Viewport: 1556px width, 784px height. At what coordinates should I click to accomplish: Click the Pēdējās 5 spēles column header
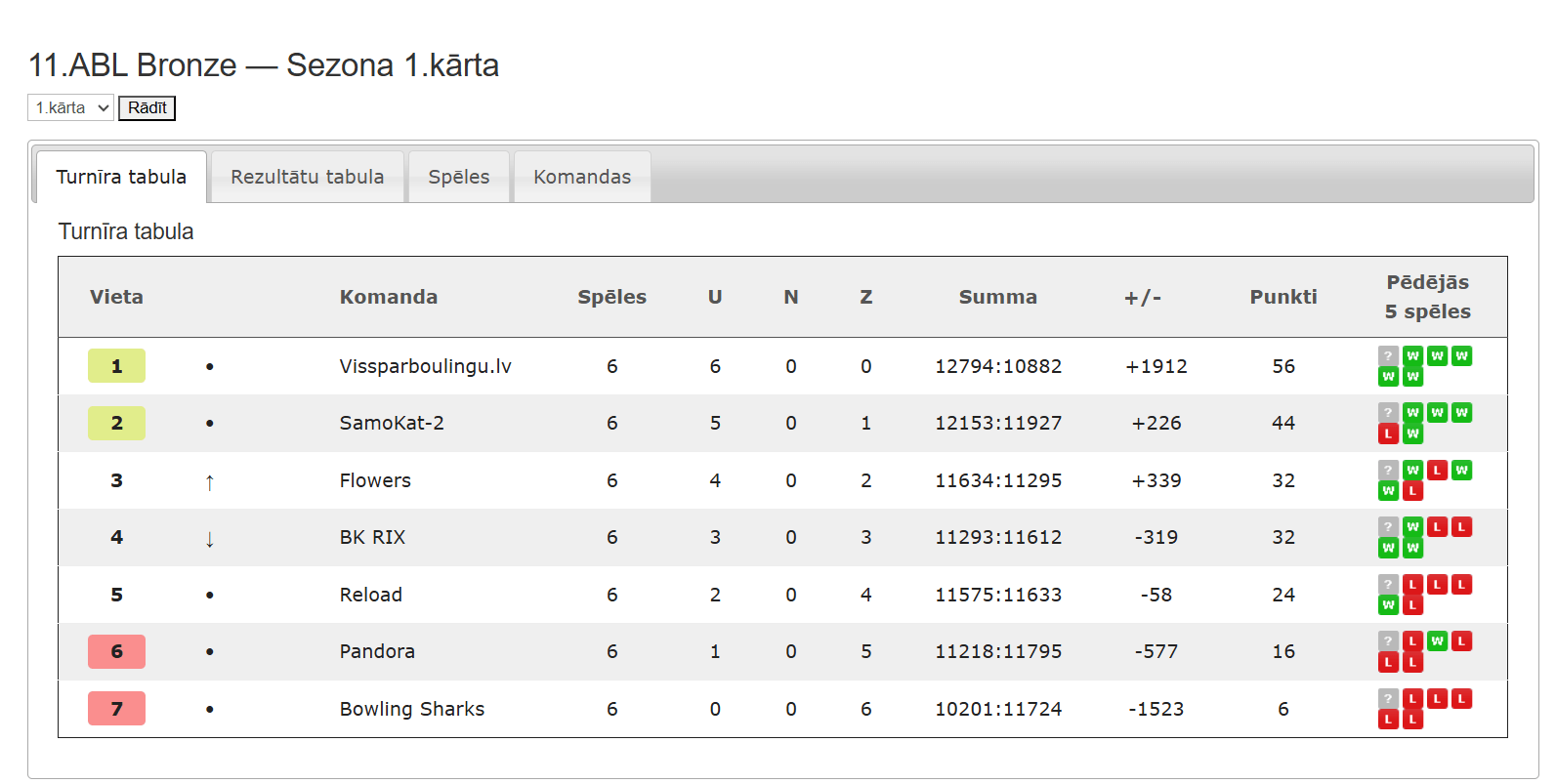click(1427, 297)
